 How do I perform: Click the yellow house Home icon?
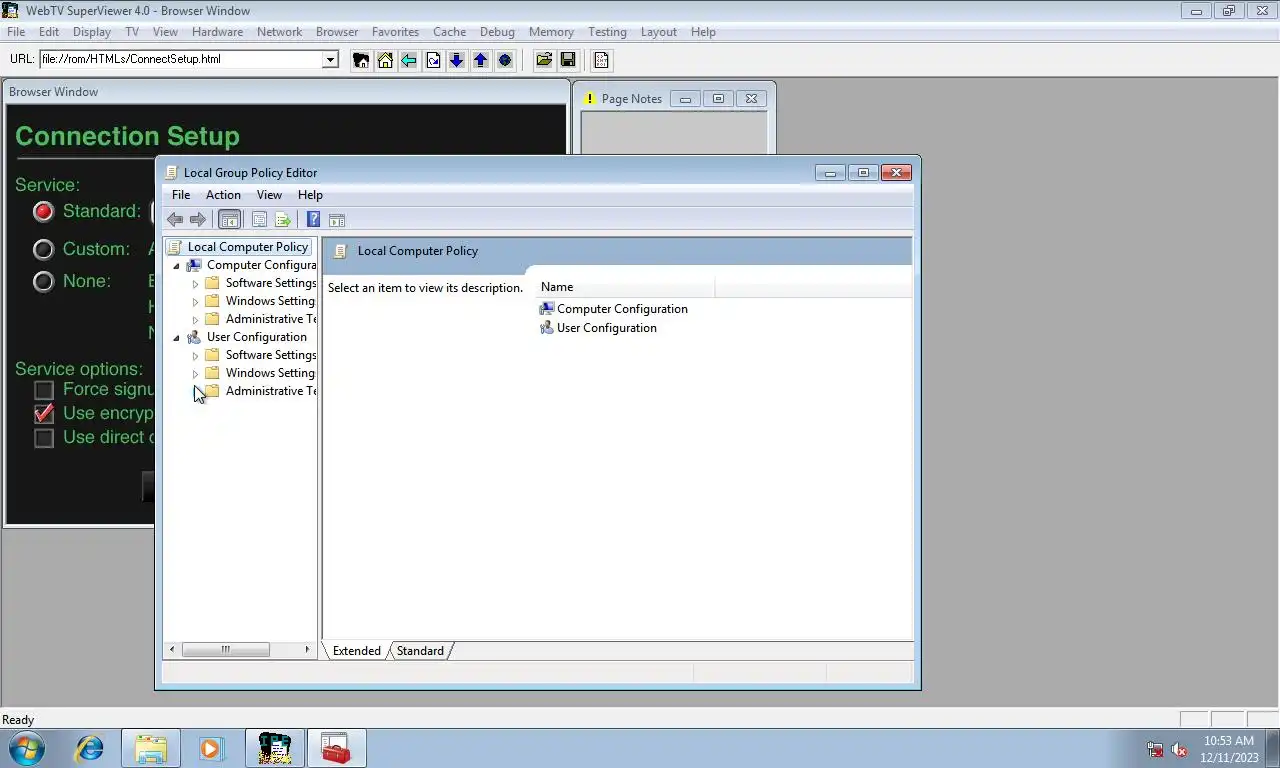coord(385,60)
